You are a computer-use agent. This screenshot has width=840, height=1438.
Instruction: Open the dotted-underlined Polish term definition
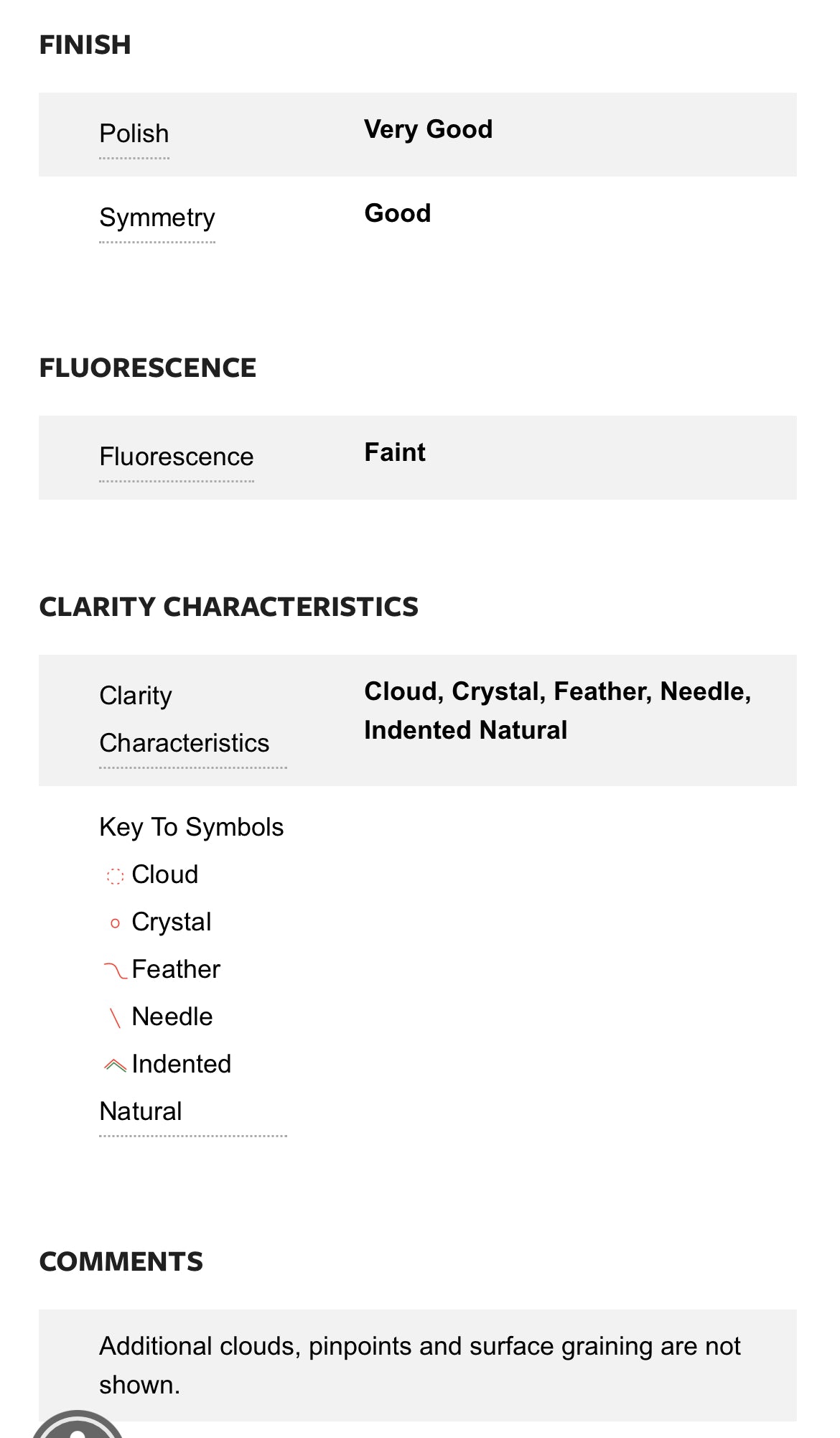[134, 134]
